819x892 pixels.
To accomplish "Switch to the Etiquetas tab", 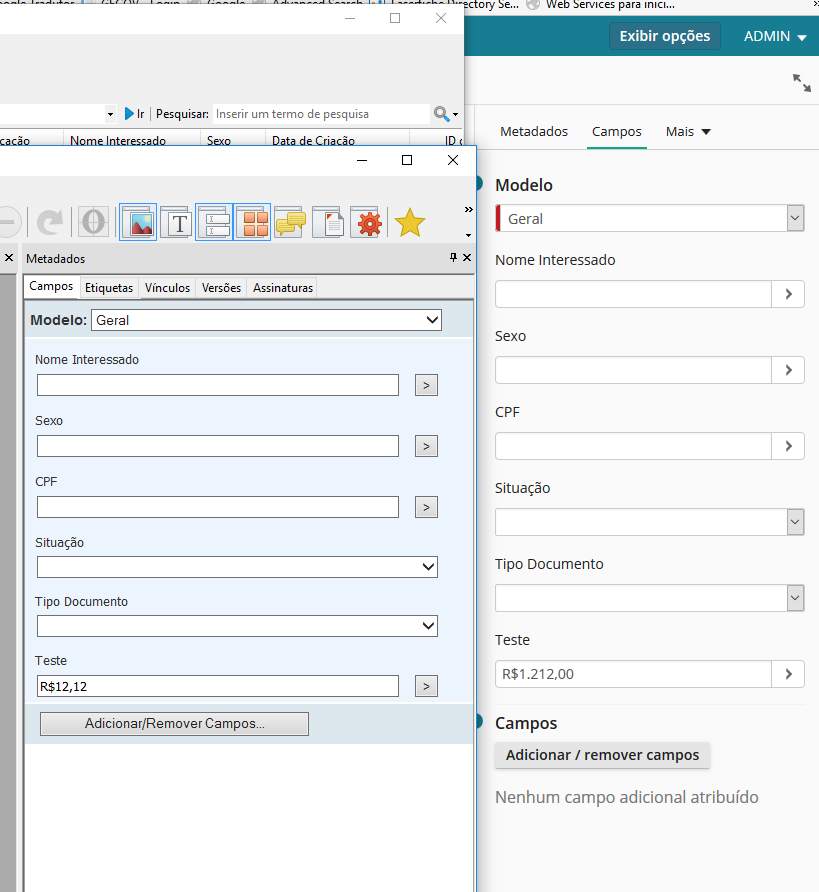I will 109,288.
